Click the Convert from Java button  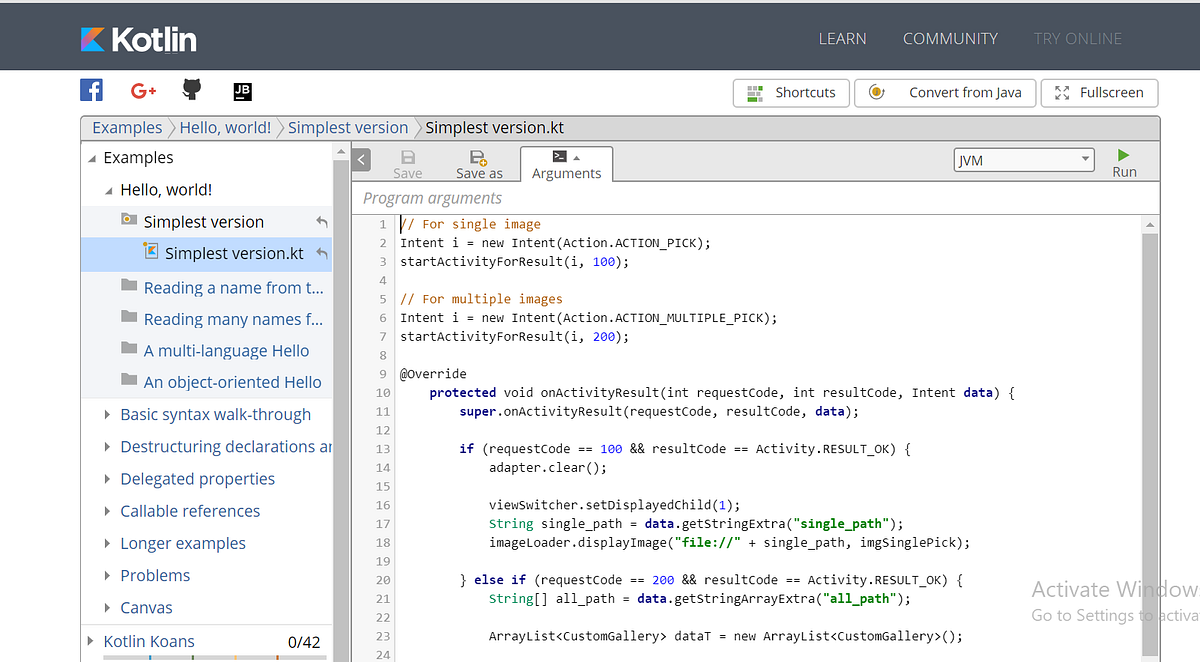coord(944,93)
